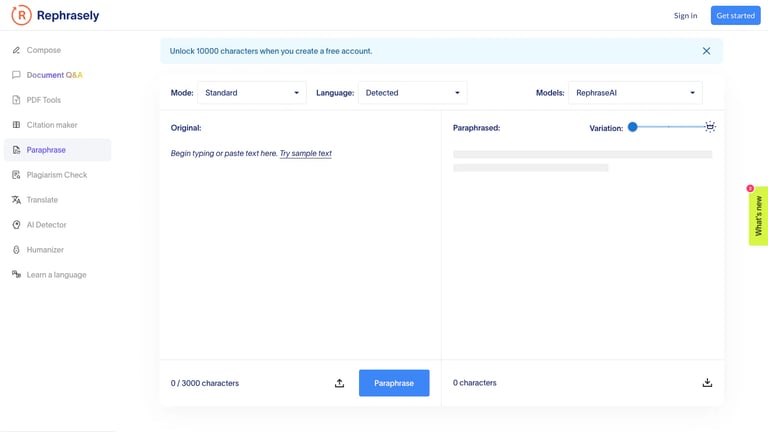The width and height of the screenshot is (768, 432).
Task: Open the Mode dropdown showing Standard
Action: tap(252, 93)
